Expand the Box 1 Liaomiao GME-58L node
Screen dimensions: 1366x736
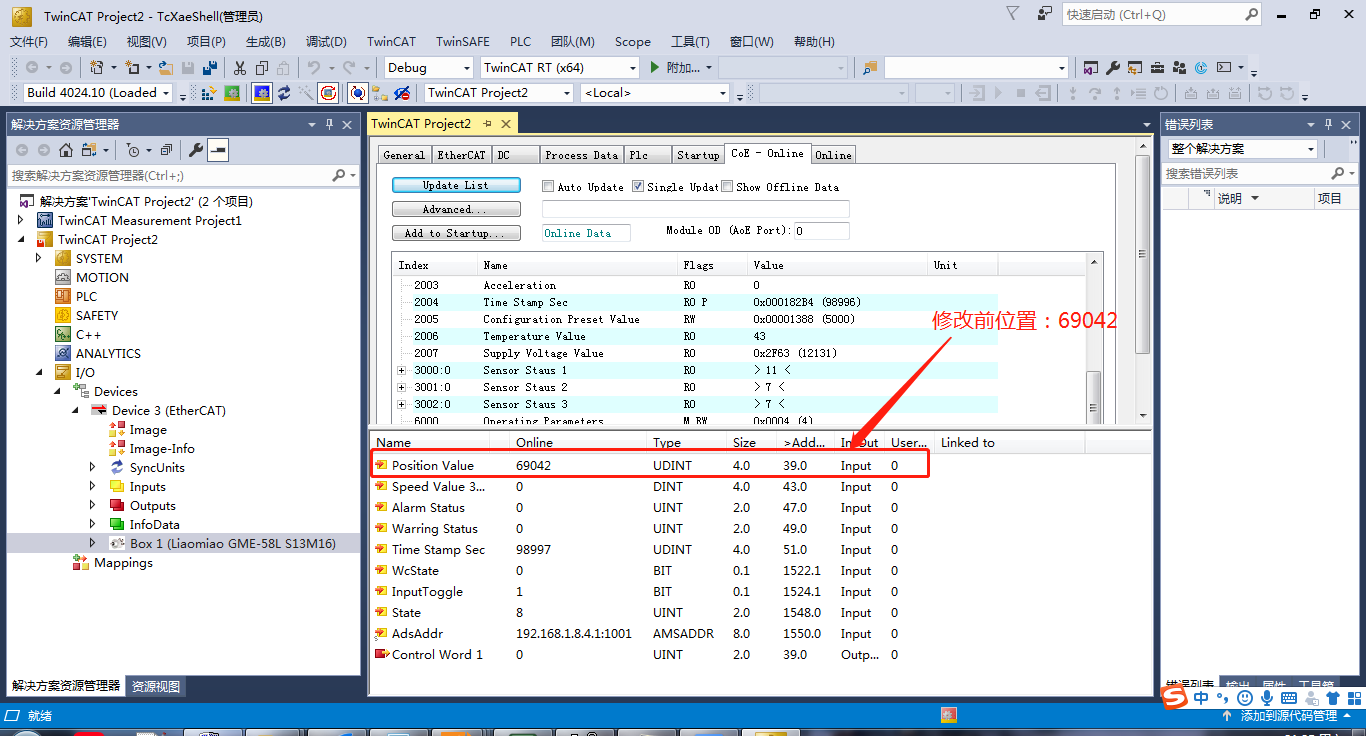click(x=94, y=543)
